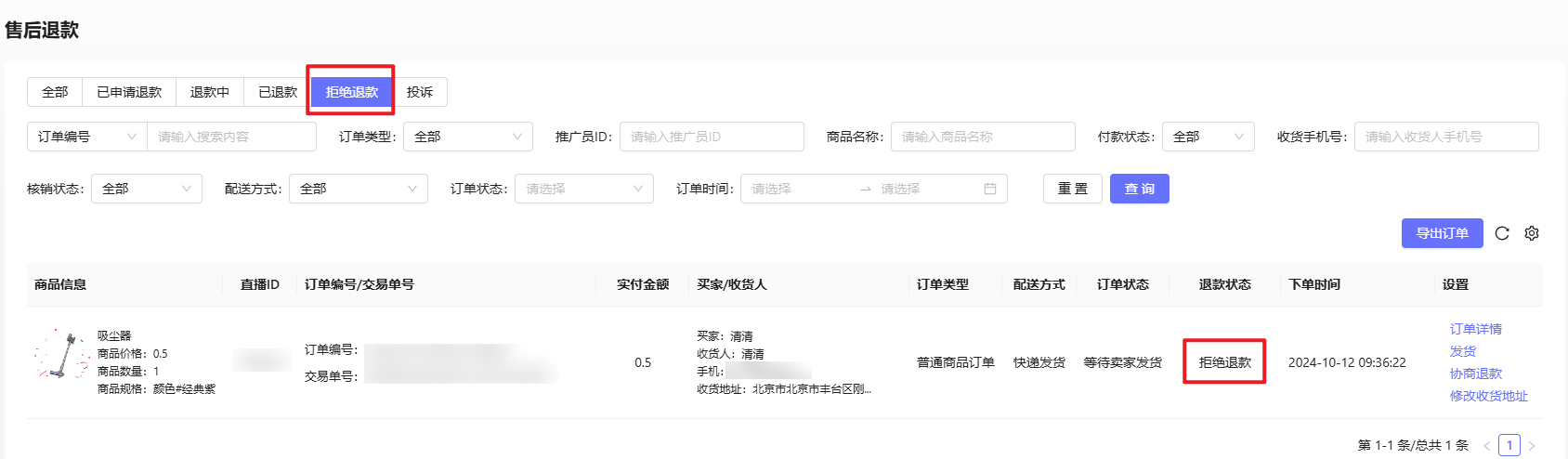Go to the previous page arrow
Viewport: 1568px width, 459px height.
pyautogui.click(x=1486, y=446)
